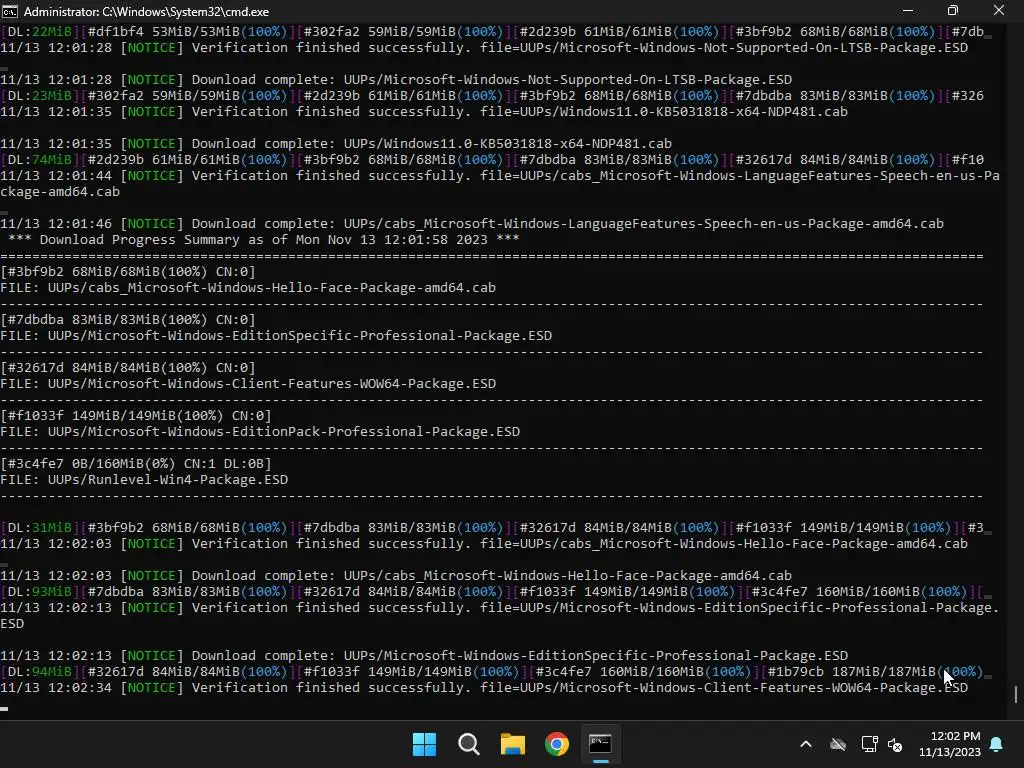Show hidden system tray icons
The width and height of the screenshot is (1024, 768).
click(x=806, y=744)
